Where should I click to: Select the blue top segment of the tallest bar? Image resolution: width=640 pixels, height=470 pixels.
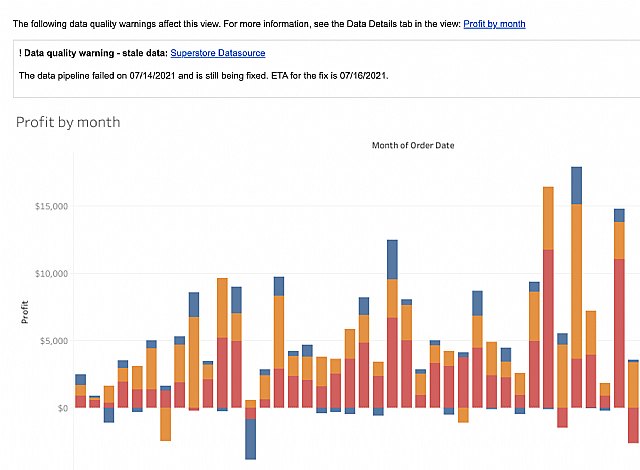(x=576, y=185)
